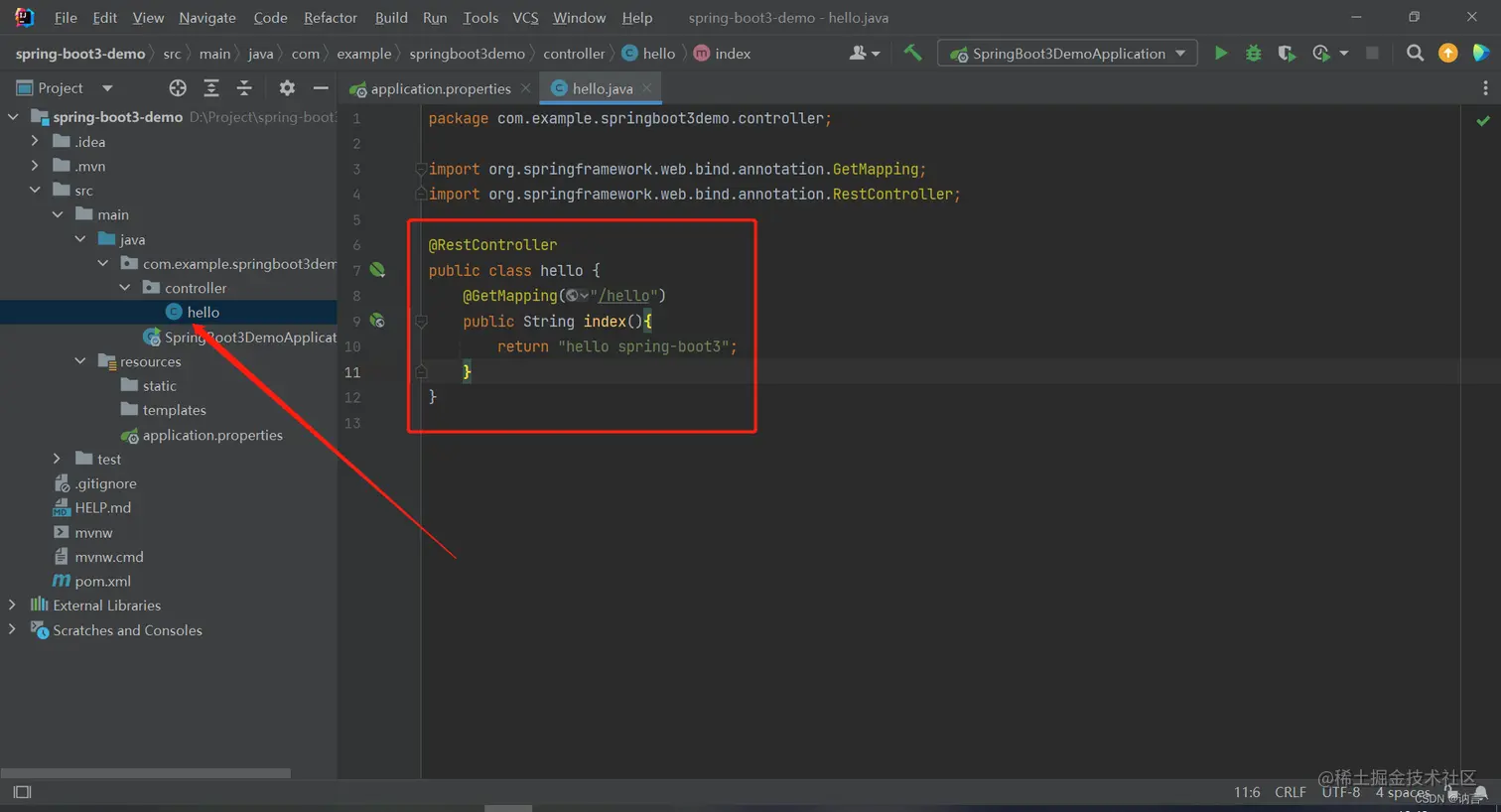Select SpringBoot3DemoApplication class in tree
Image resolution: width=1501 pixels, height=812 pixels.
click(x=250, y=338)
